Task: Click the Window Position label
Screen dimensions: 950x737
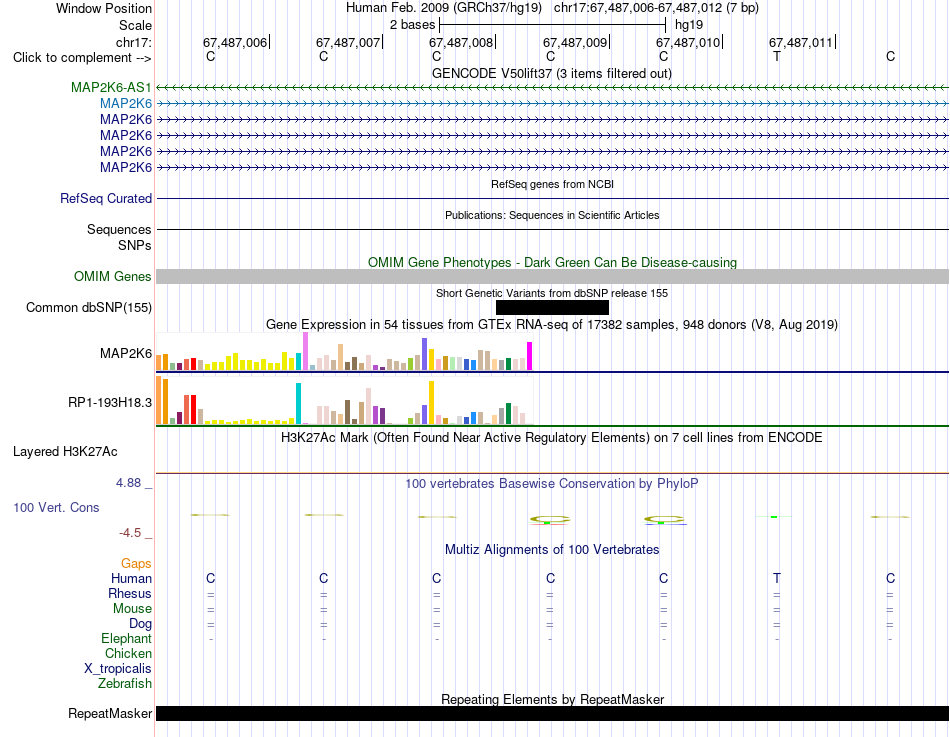Action: click(104, 8)
